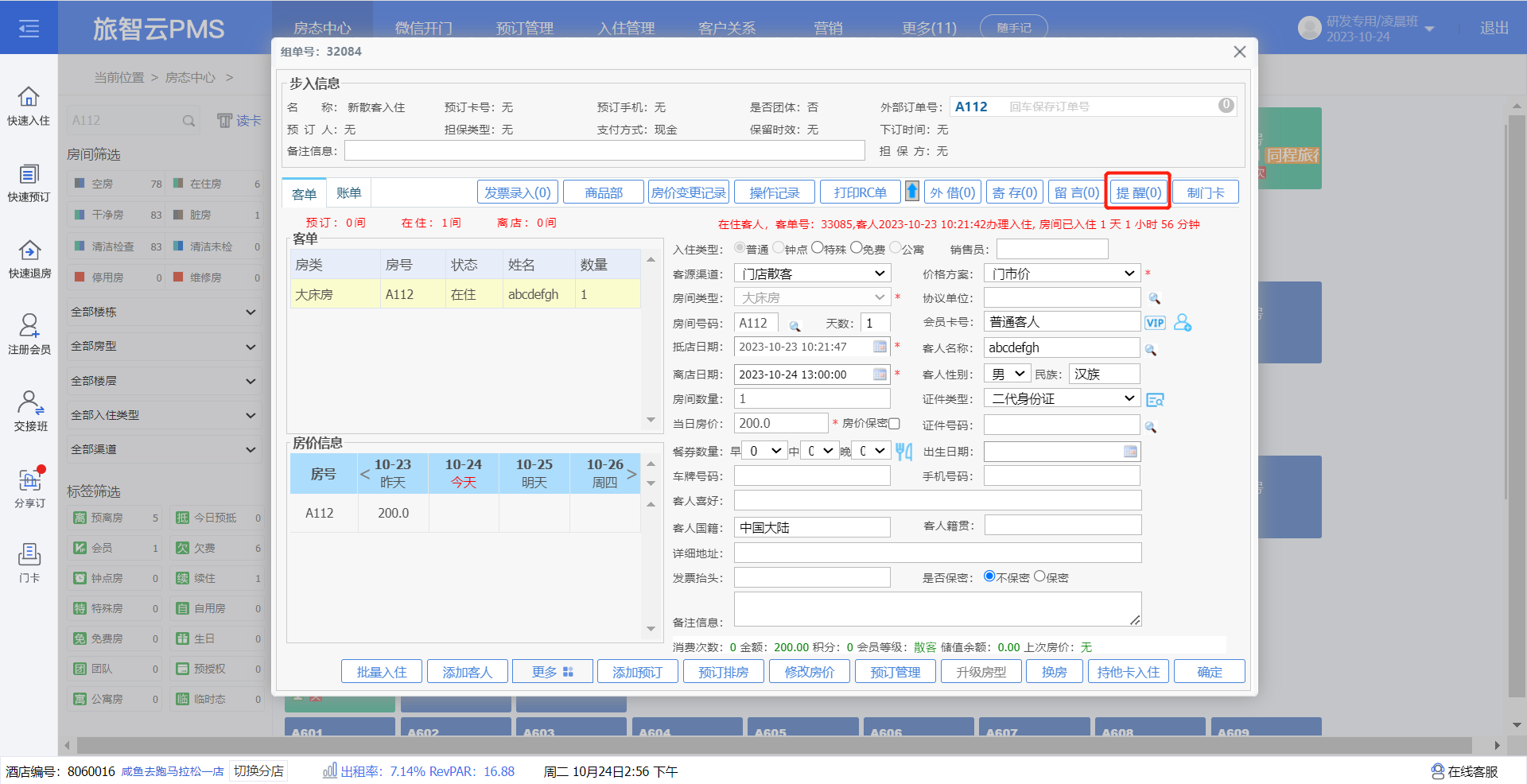
Task: Open breakfast 早 voucher count dropdown
Action: coord(764,451)
